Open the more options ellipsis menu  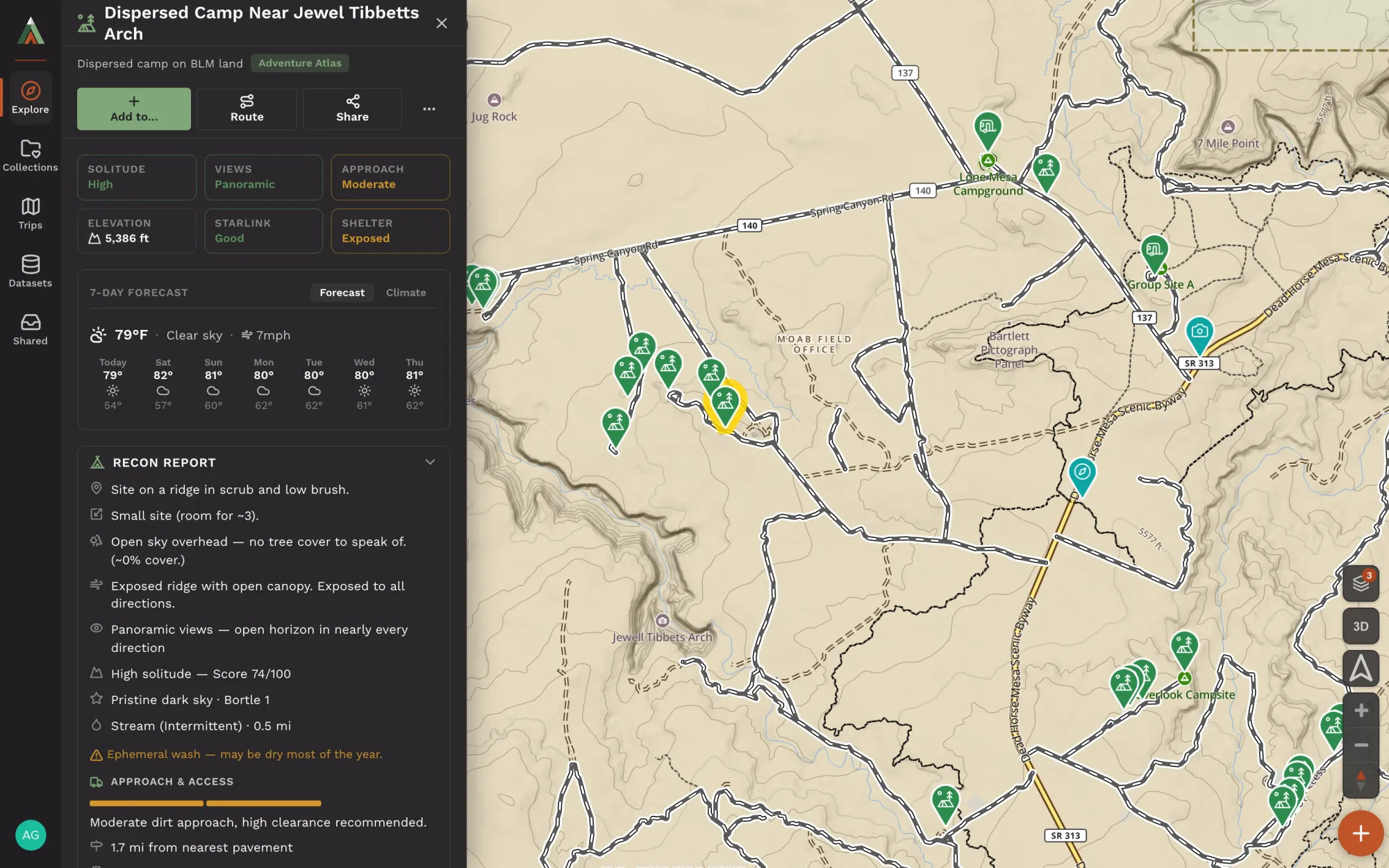[x=429, y=109]
